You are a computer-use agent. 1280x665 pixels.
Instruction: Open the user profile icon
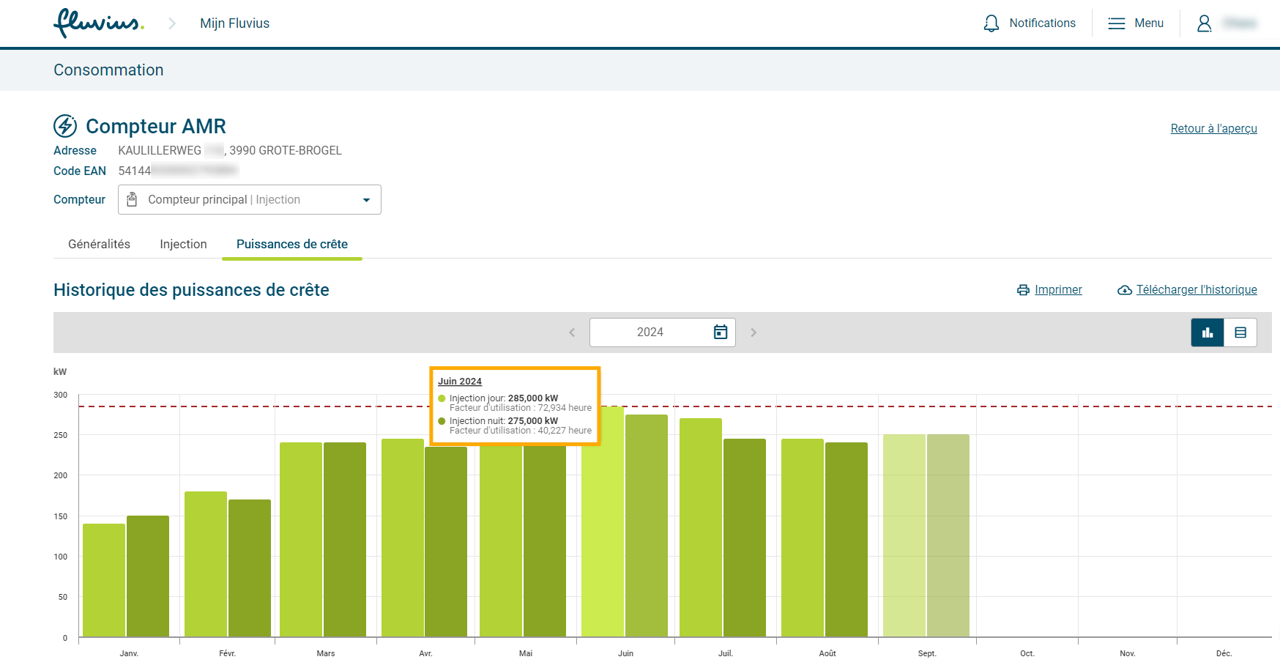[x=1204, y=23]
